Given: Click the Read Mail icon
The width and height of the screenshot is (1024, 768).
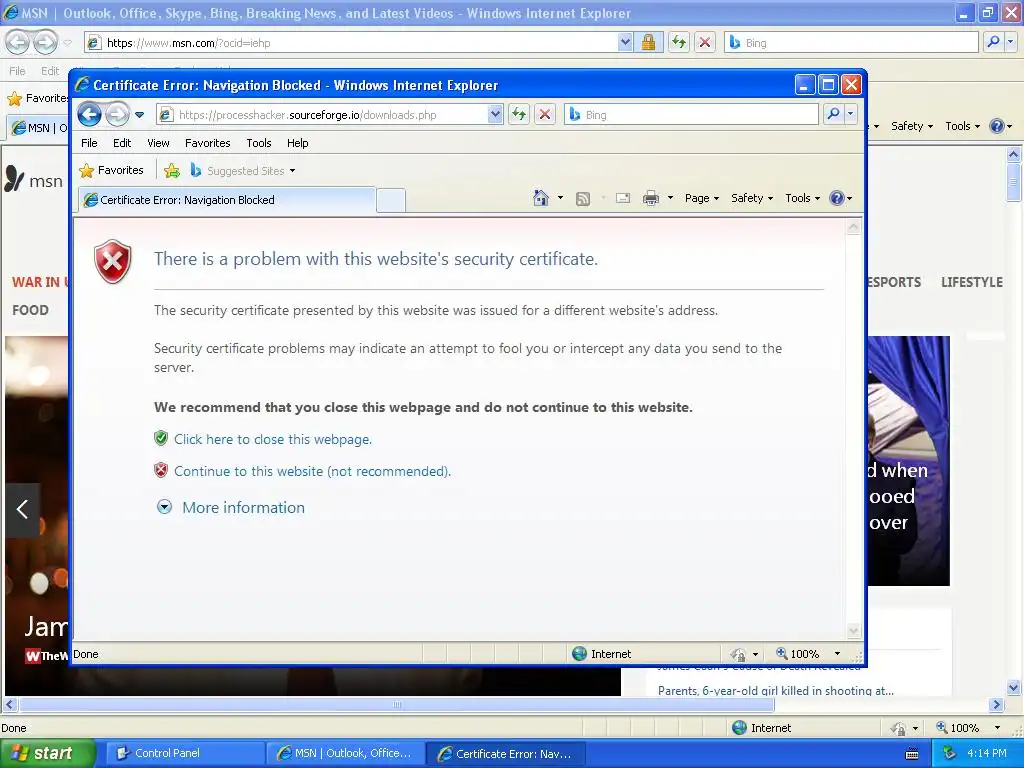Looking at the screenshot, I should (623, 198).
